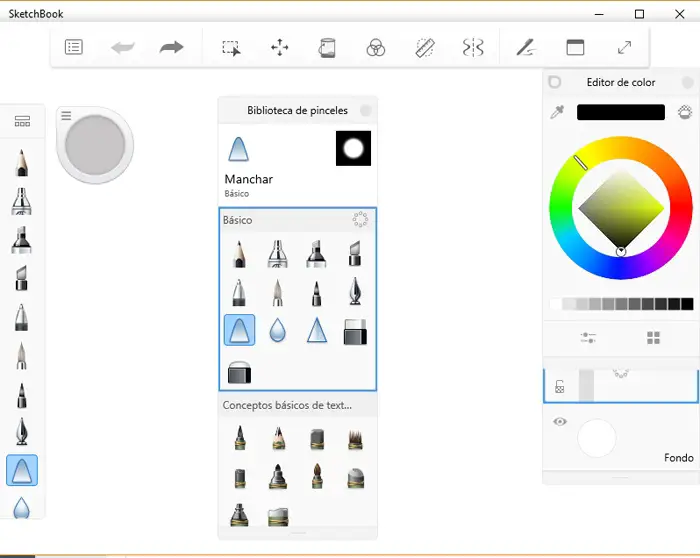The height and width of the screenshot is (558, 700).
Task: Choose felt tip pen in Básico set
Action: (316, 293)
